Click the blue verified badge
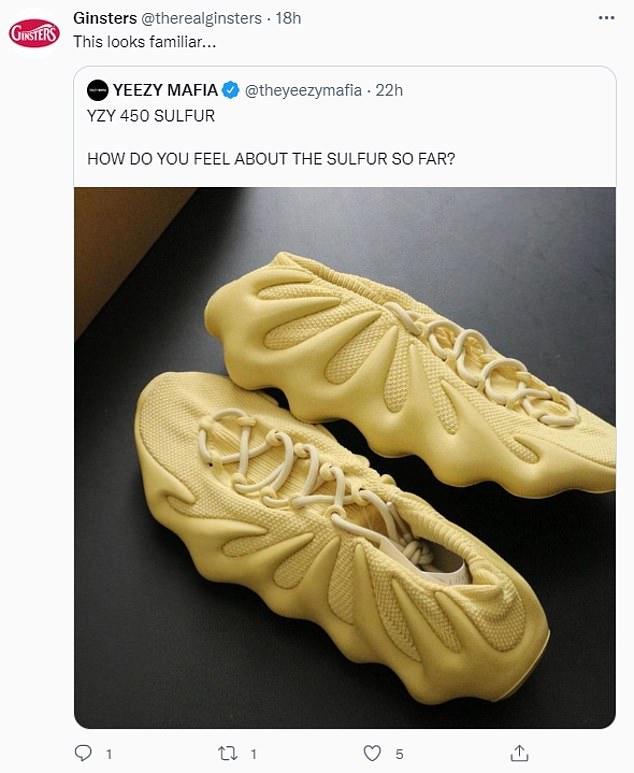 point(229,91)
